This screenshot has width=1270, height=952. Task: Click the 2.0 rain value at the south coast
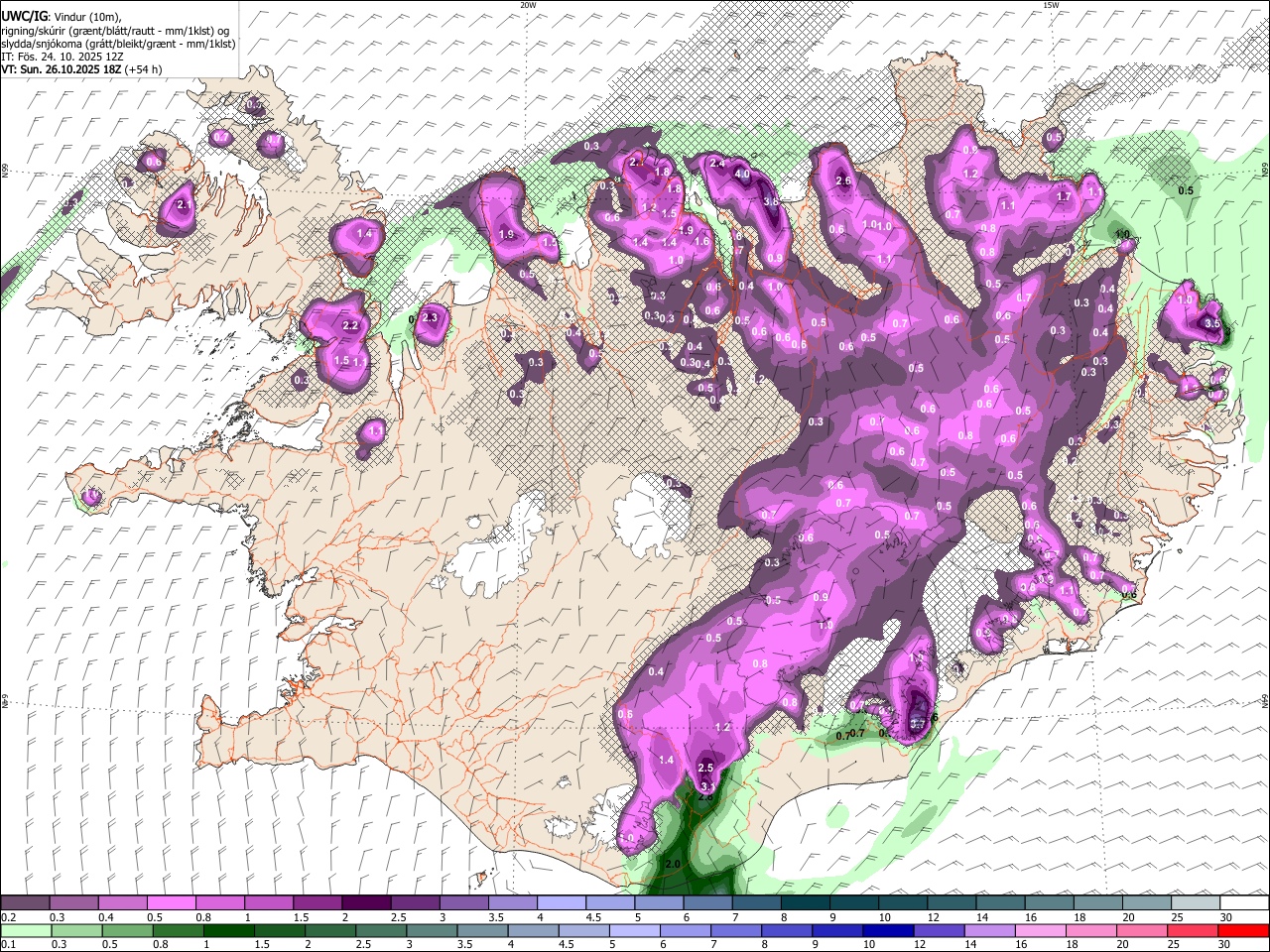pos(673,865)
